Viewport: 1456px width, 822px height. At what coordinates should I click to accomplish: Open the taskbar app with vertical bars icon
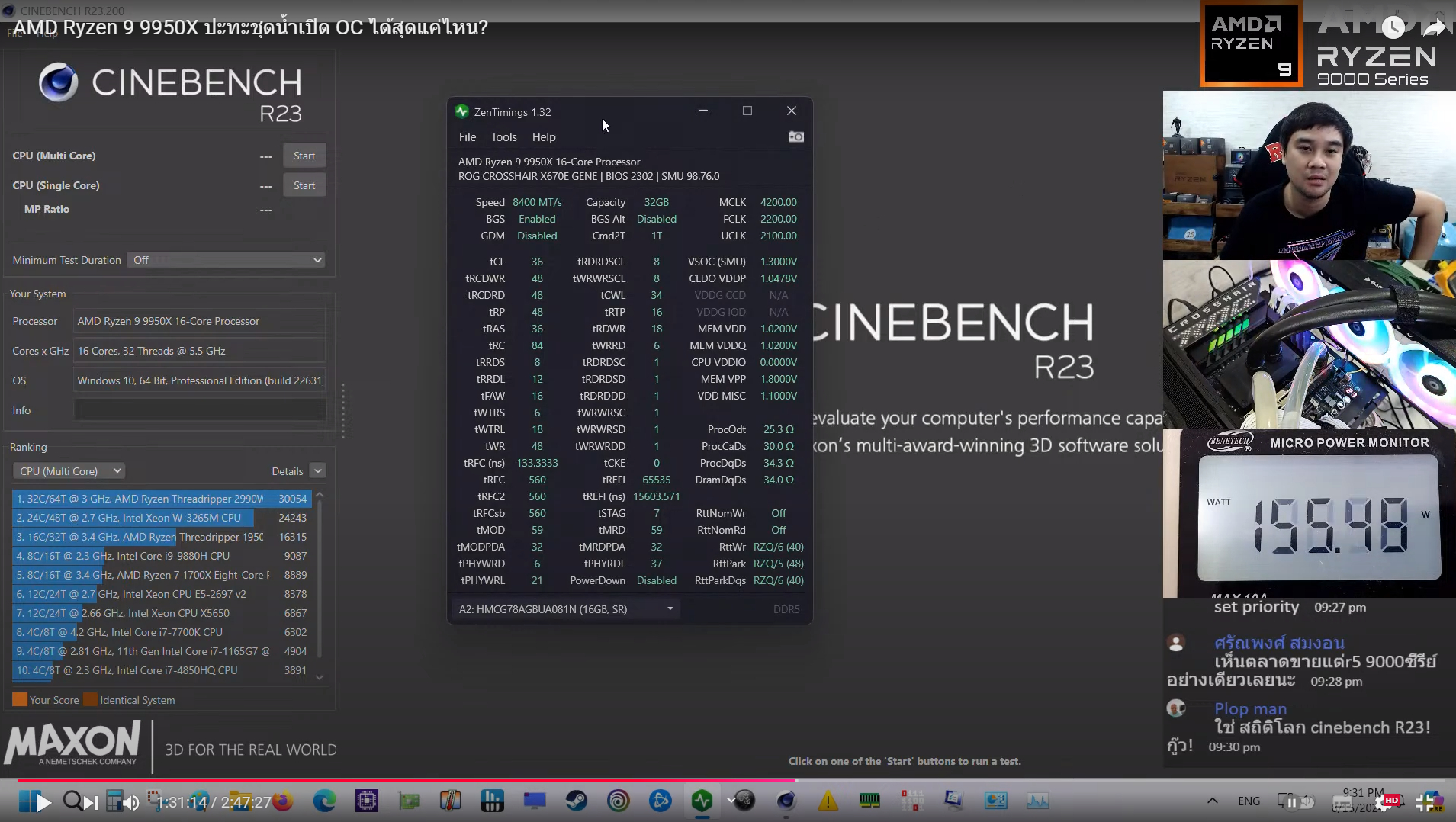click(492, 801)
